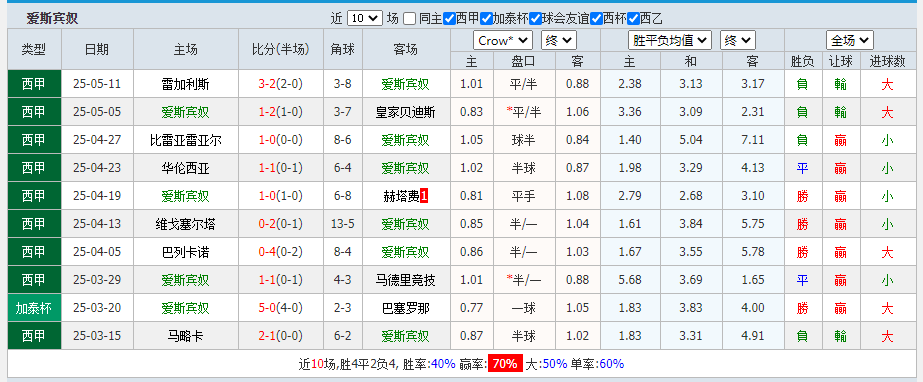Click the 比雷亚雷亚尔 team link
The width and height of the screenshot is (923, 382).
pos(185,140)
